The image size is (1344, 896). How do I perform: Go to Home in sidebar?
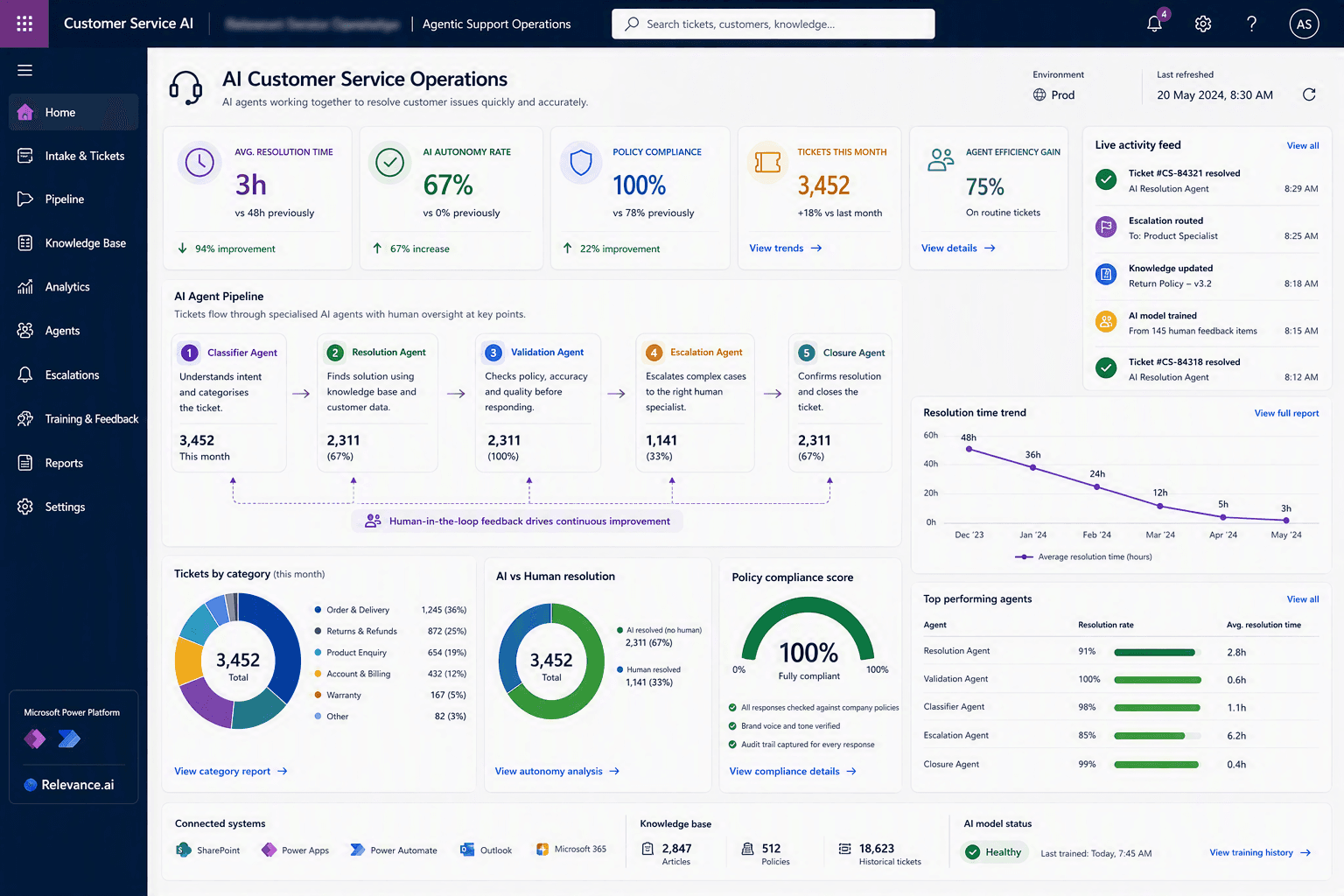(x=73, y=112)
